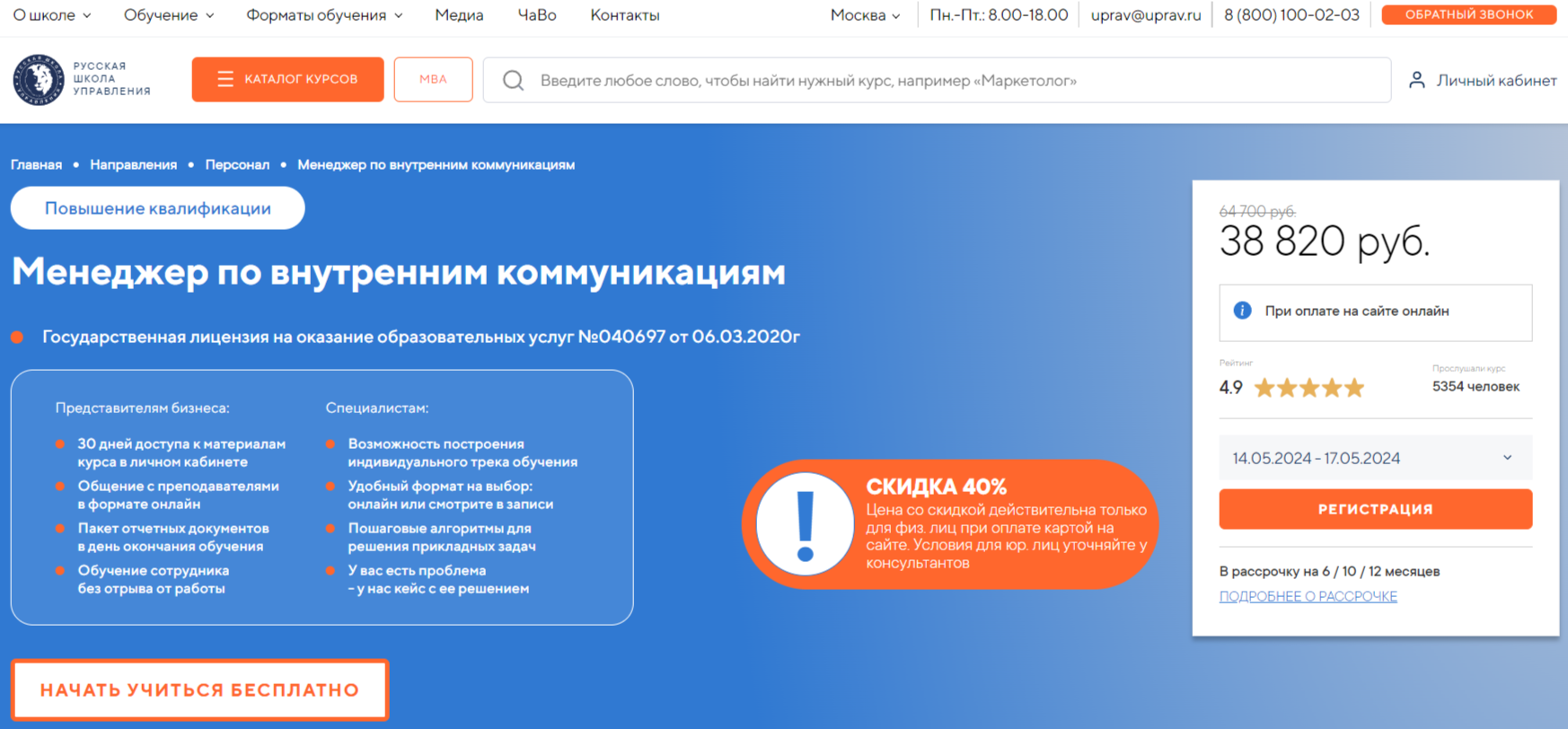
Task: Click the exclamation mark discount icon
Action: [805, 524]
